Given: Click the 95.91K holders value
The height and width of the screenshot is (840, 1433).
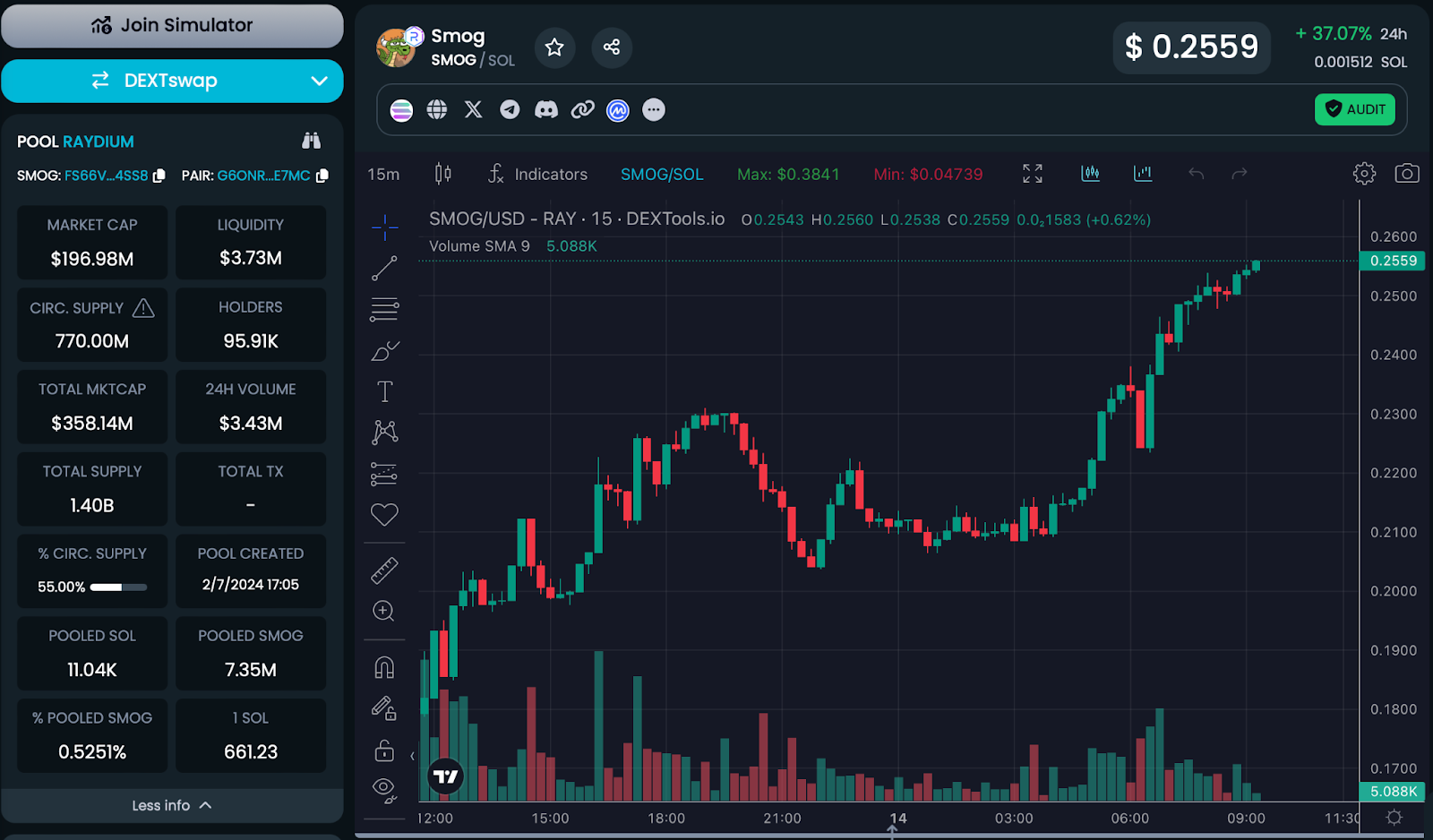Looking at the screenshot, I should click(x=251, y=341).
